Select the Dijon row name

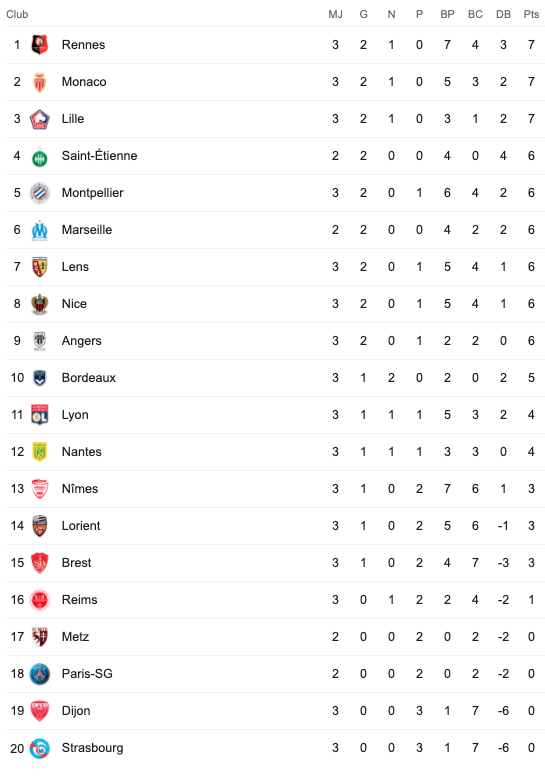click(x=76, y=711)
